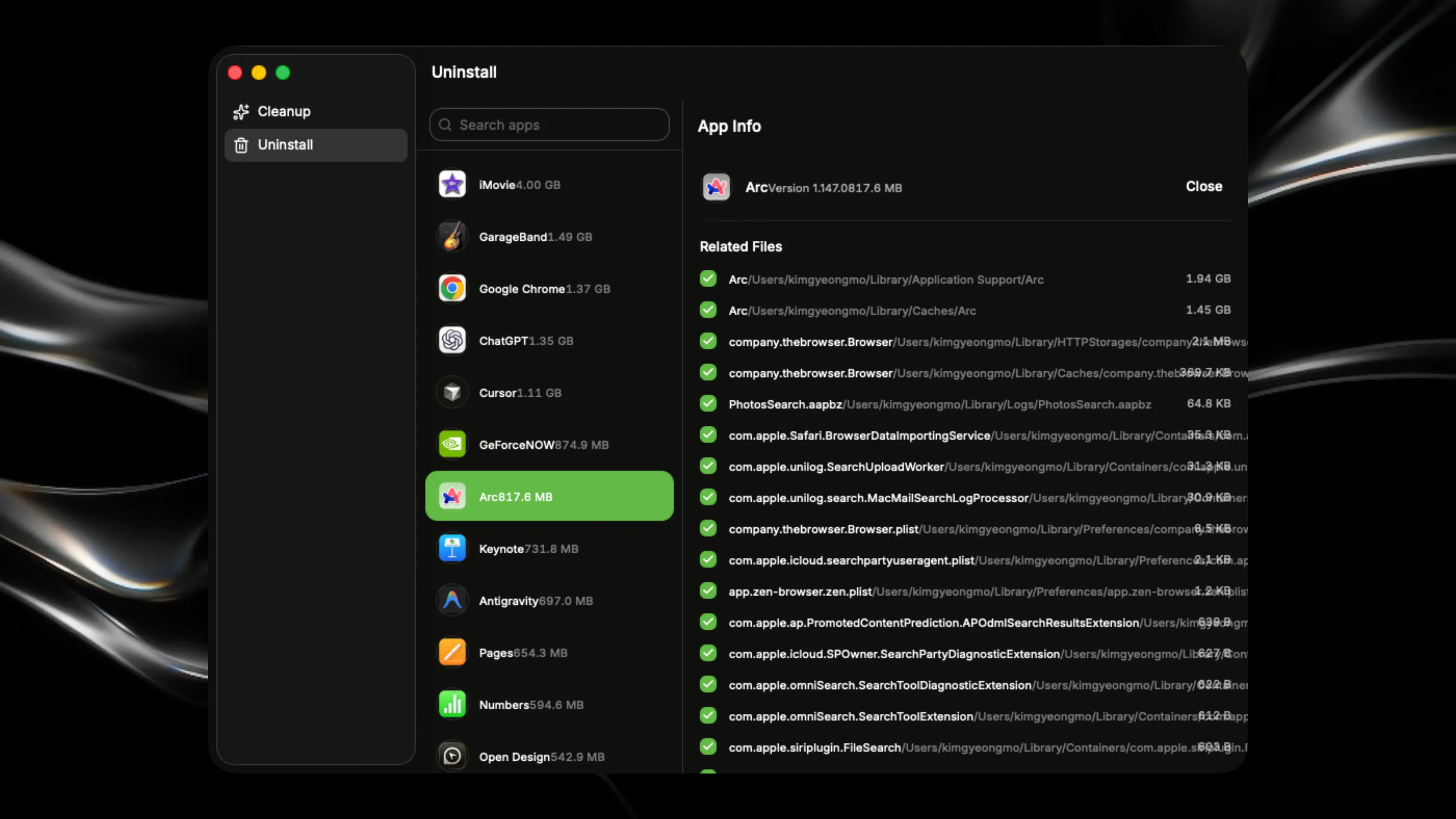Click the Pages app icon

click(x=452, y=652)
